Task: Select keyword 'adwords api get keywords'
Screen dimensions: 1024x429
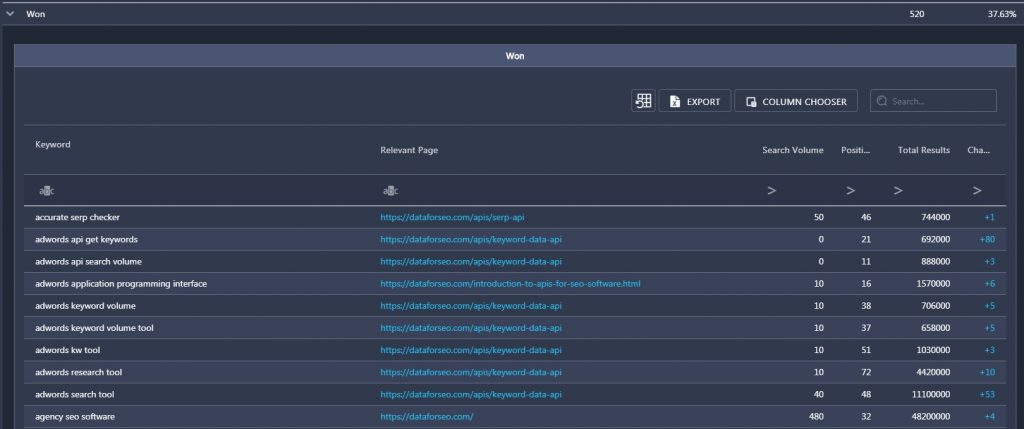Action: pos(86,240)
